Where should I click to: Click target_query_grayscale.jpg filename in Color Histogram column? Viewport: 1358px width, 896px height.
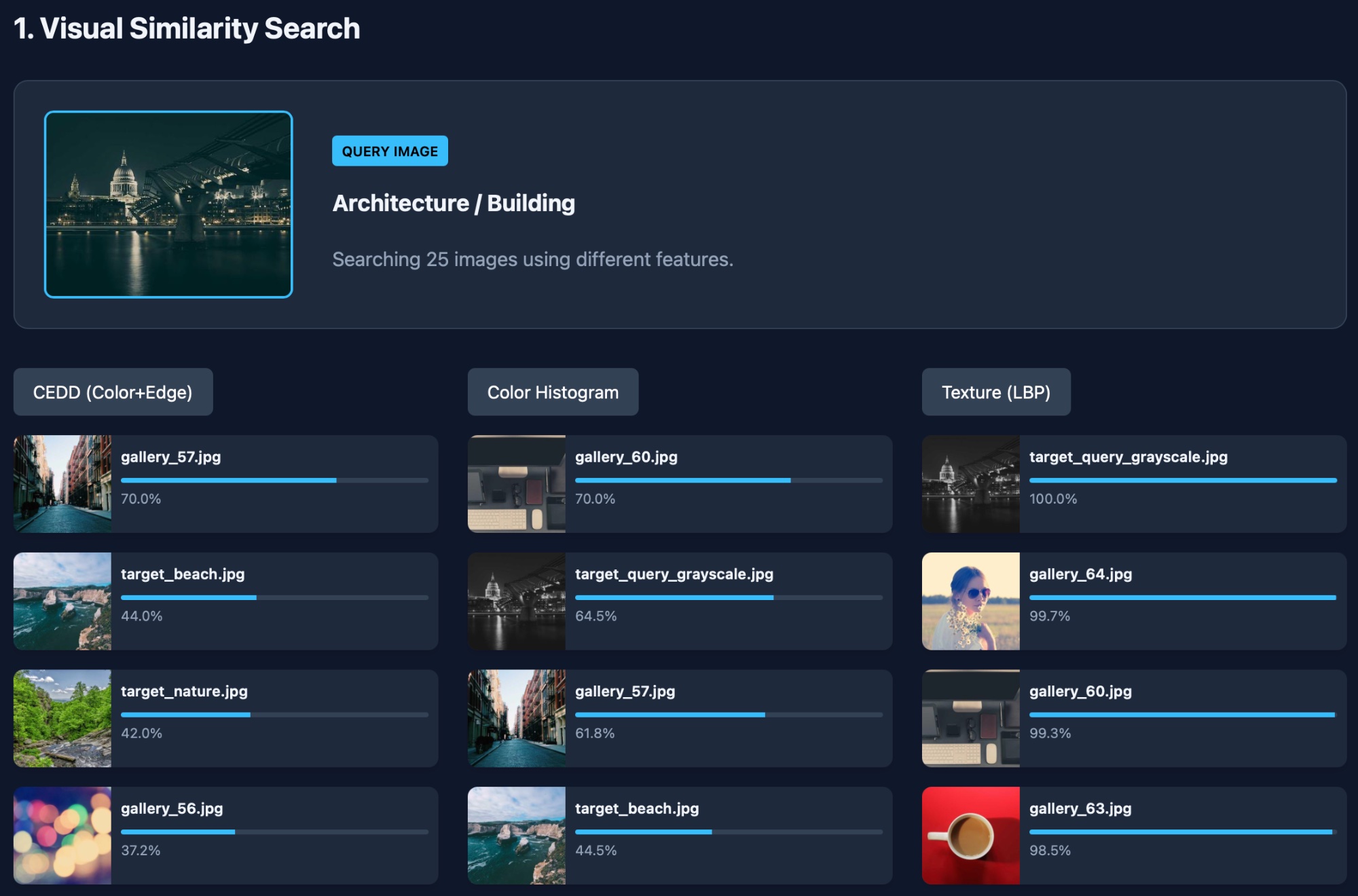coord(674,574)
